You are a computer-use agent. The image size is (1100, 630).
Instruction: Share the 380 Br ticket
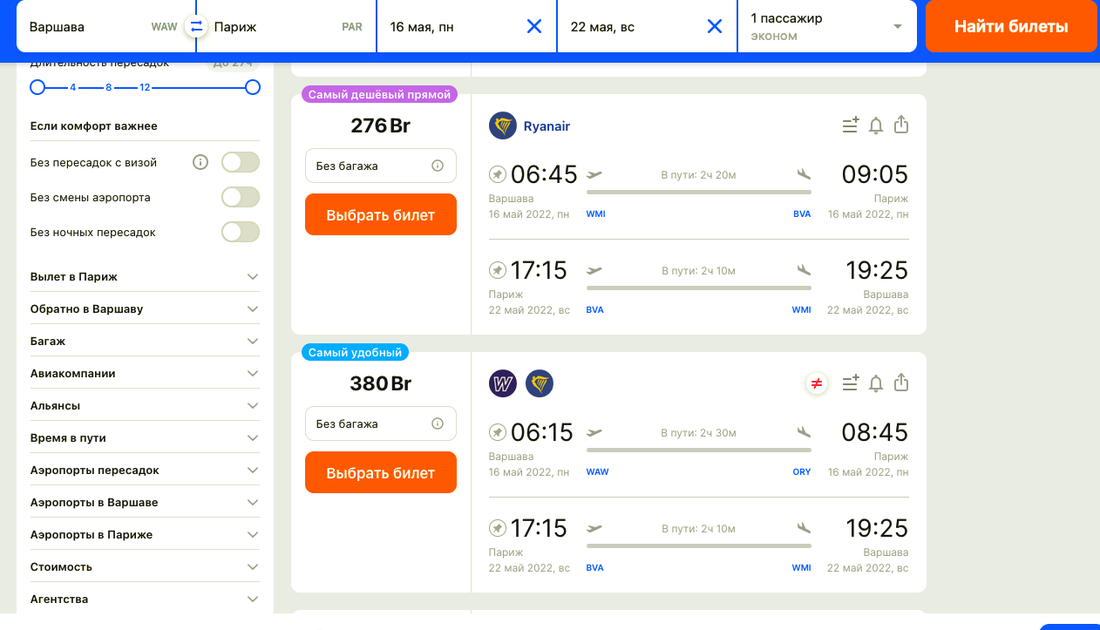pos(901,383)
